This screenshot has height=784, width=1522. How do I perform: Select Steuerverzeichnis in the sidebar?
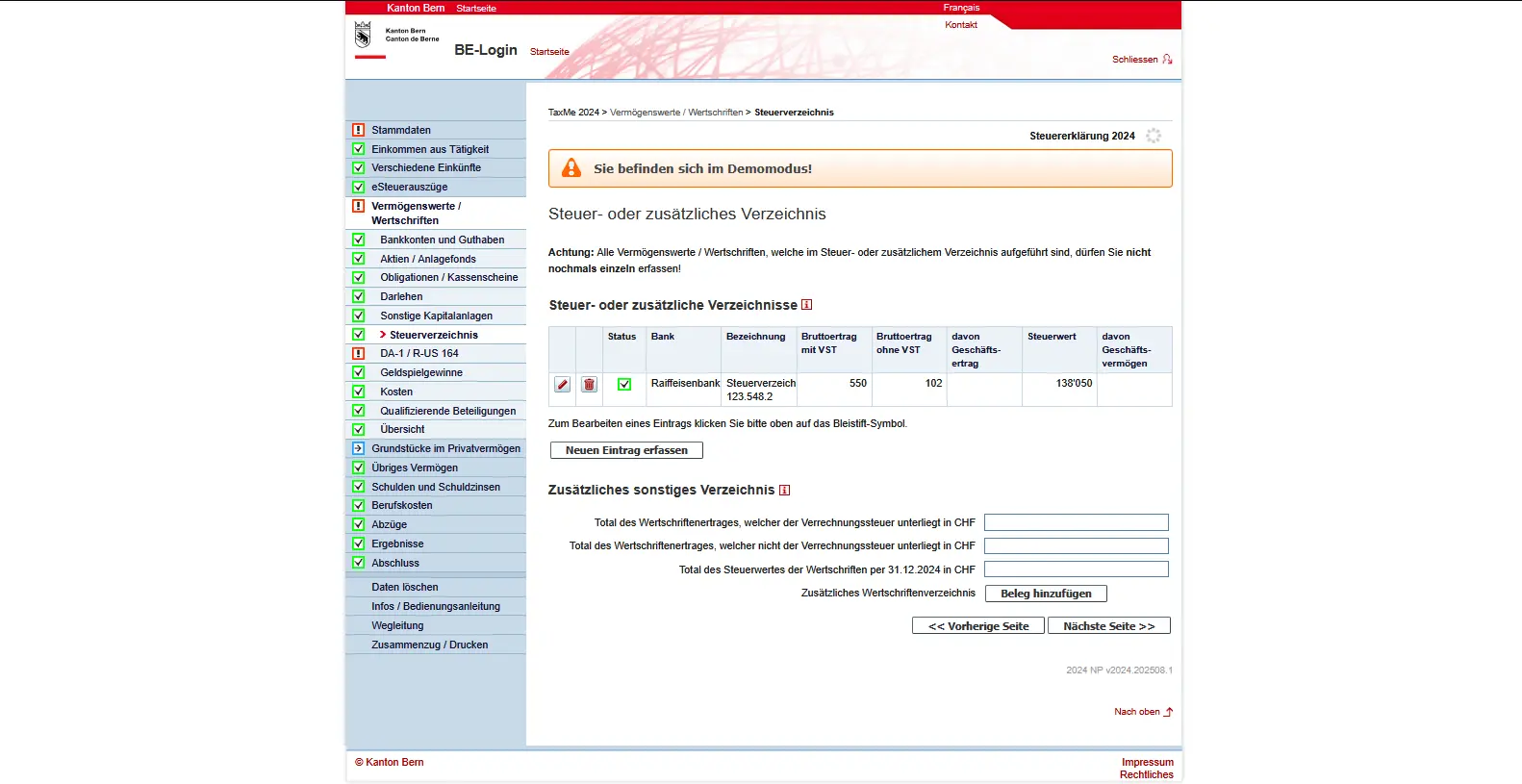433,335
